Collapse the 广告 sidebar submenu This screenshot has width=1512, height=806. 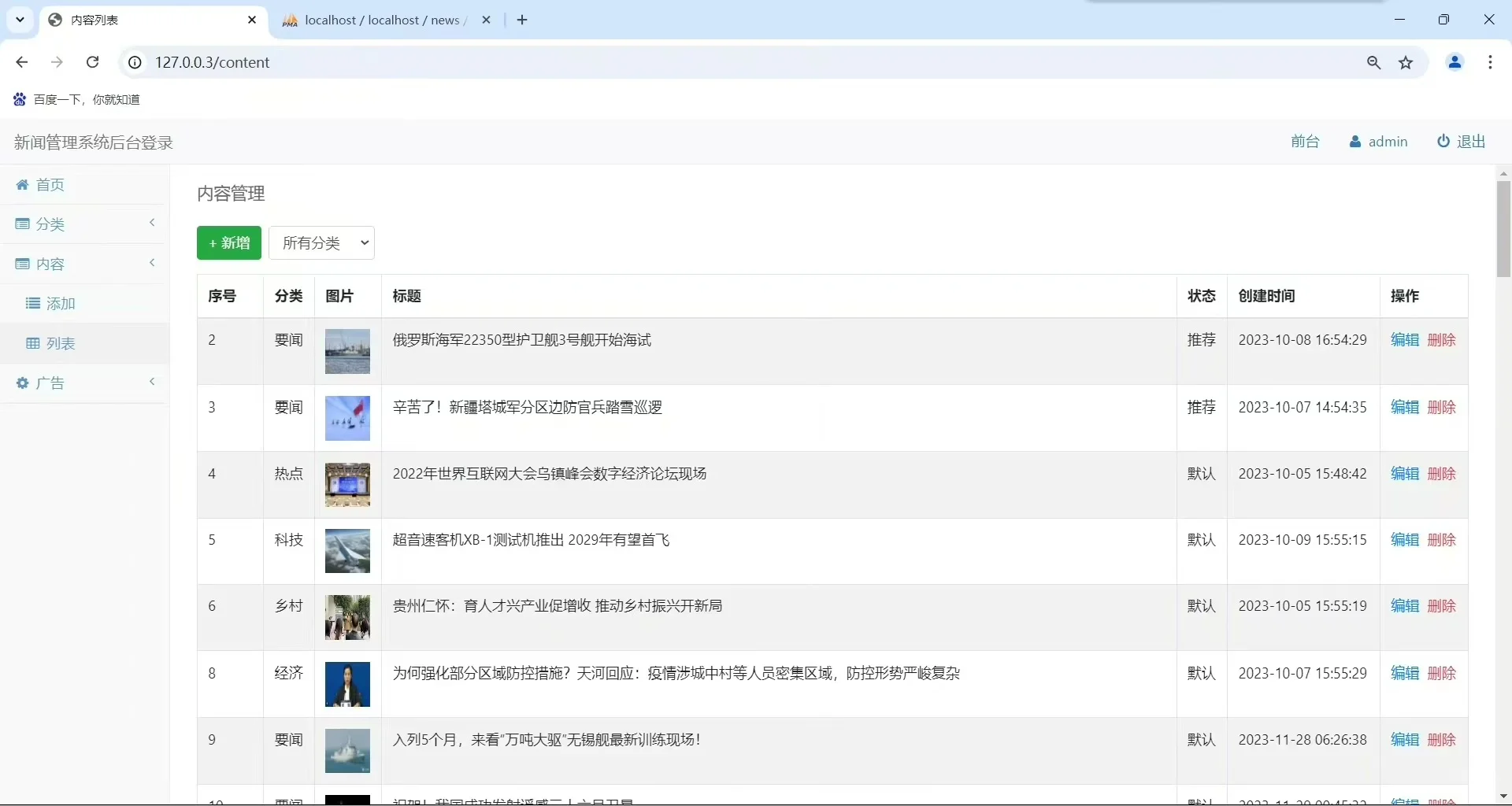(x=152, y=382)
